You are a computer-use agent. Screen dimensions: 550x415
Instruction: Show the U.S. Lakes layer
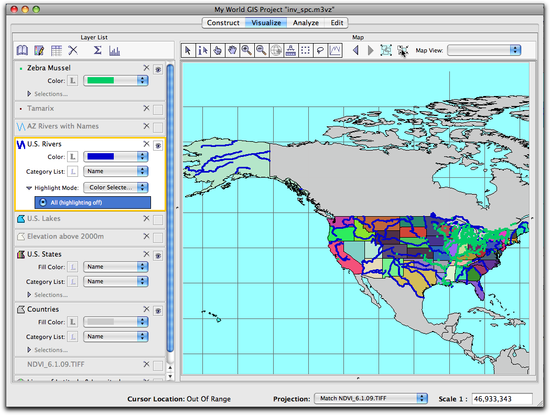point(158,220)
